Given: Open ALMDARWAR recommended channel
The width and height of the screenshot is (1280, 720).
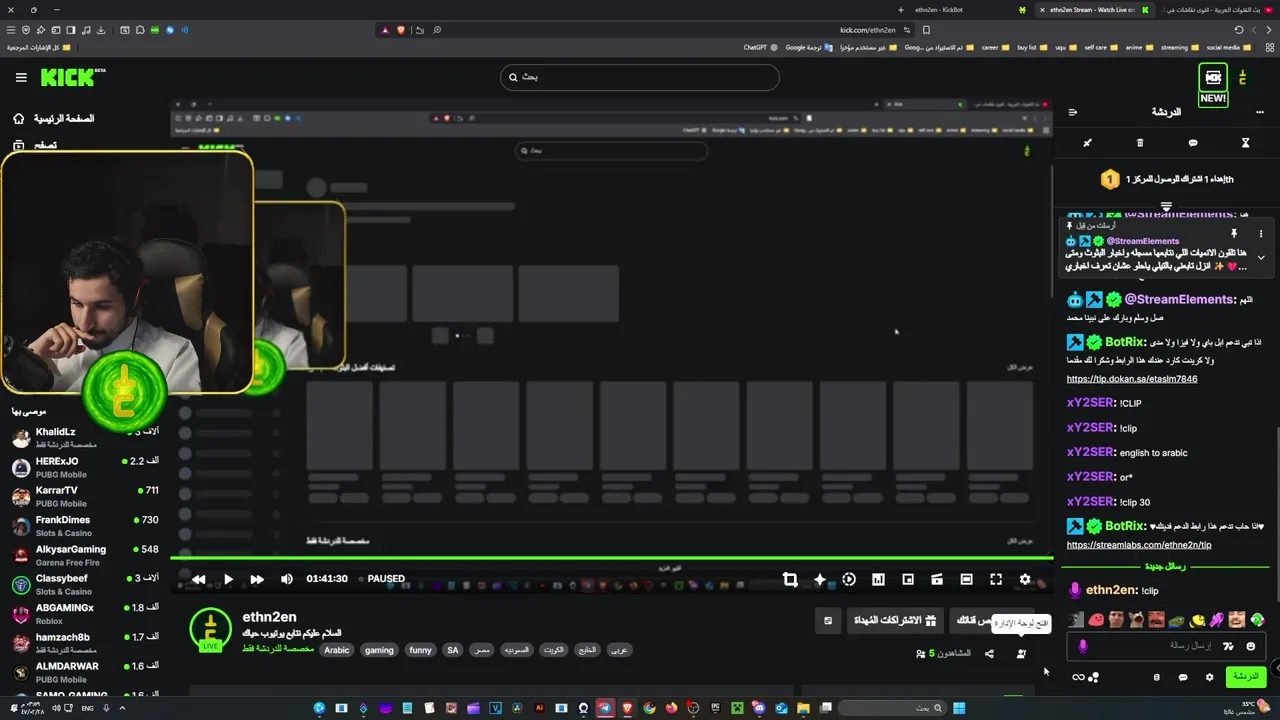Looking at the screenshot, I should [x=85, y=672].
